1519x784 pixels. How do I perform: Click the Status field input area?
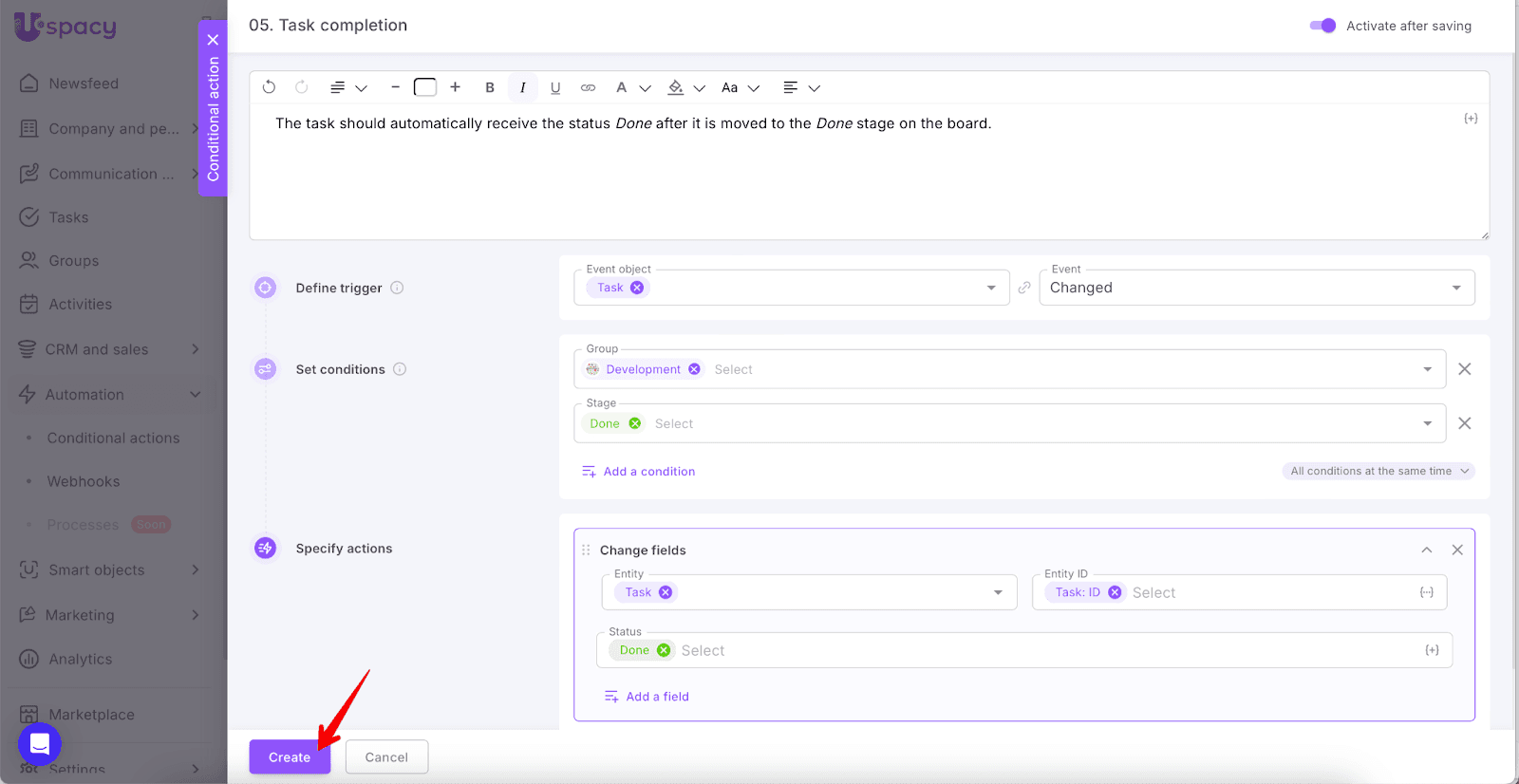[x=1044, y=650]
